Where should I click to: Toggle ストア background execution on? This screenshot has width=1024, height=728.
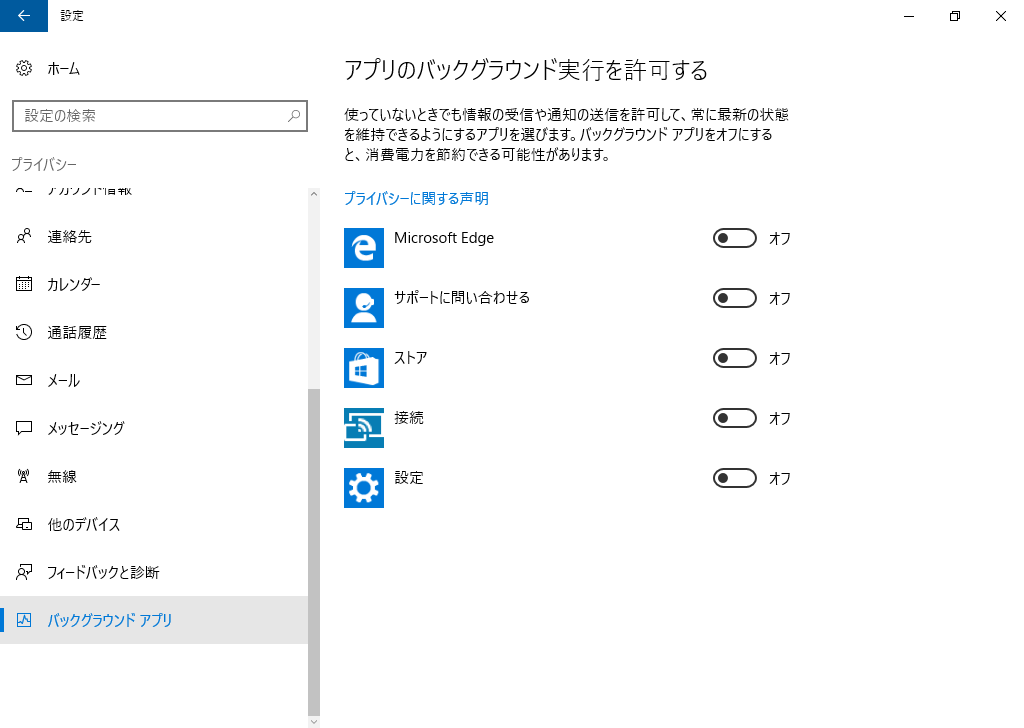pos(734,358)
